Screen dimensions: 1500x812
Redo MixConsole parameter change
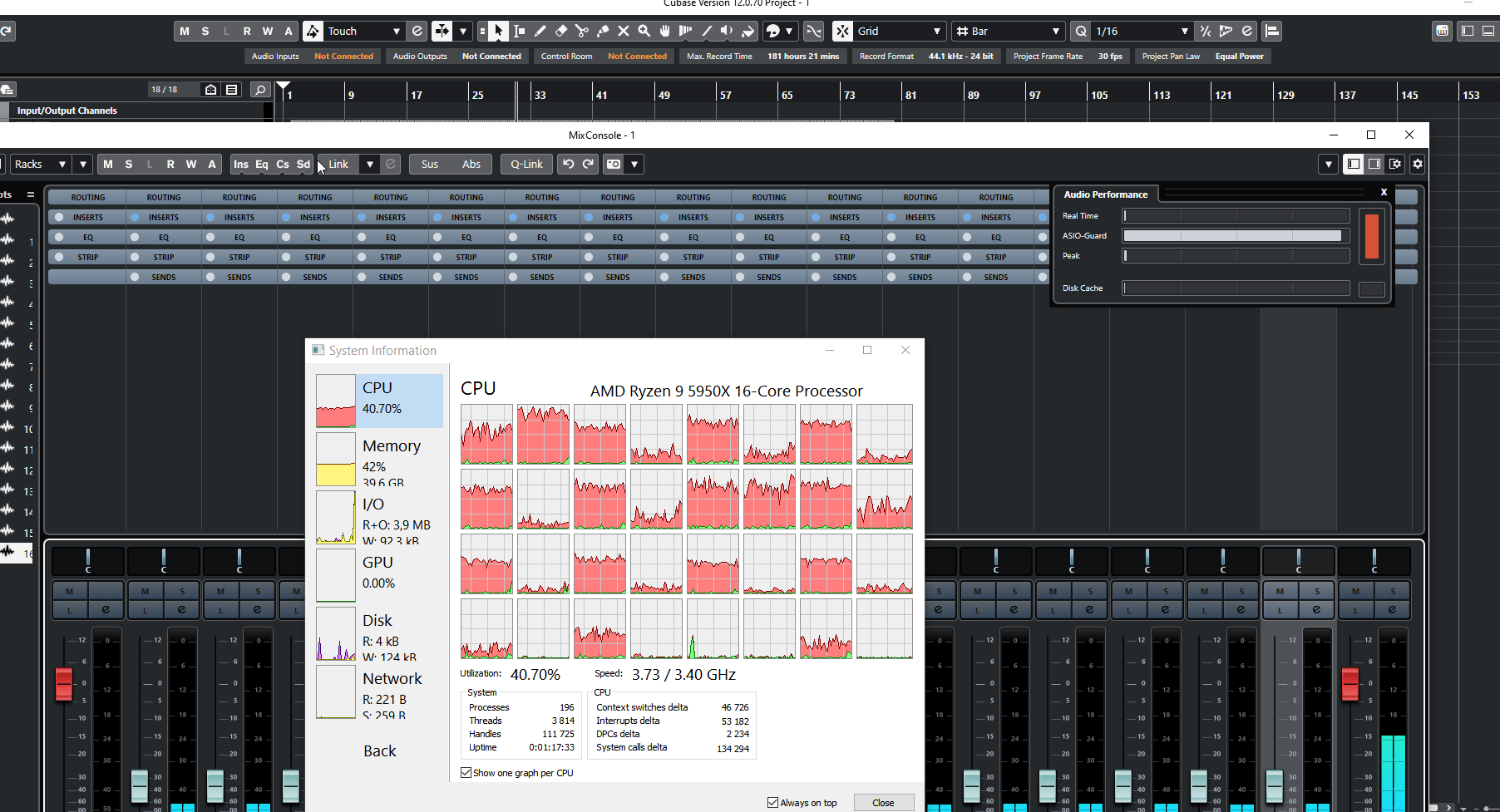(588, 165)
